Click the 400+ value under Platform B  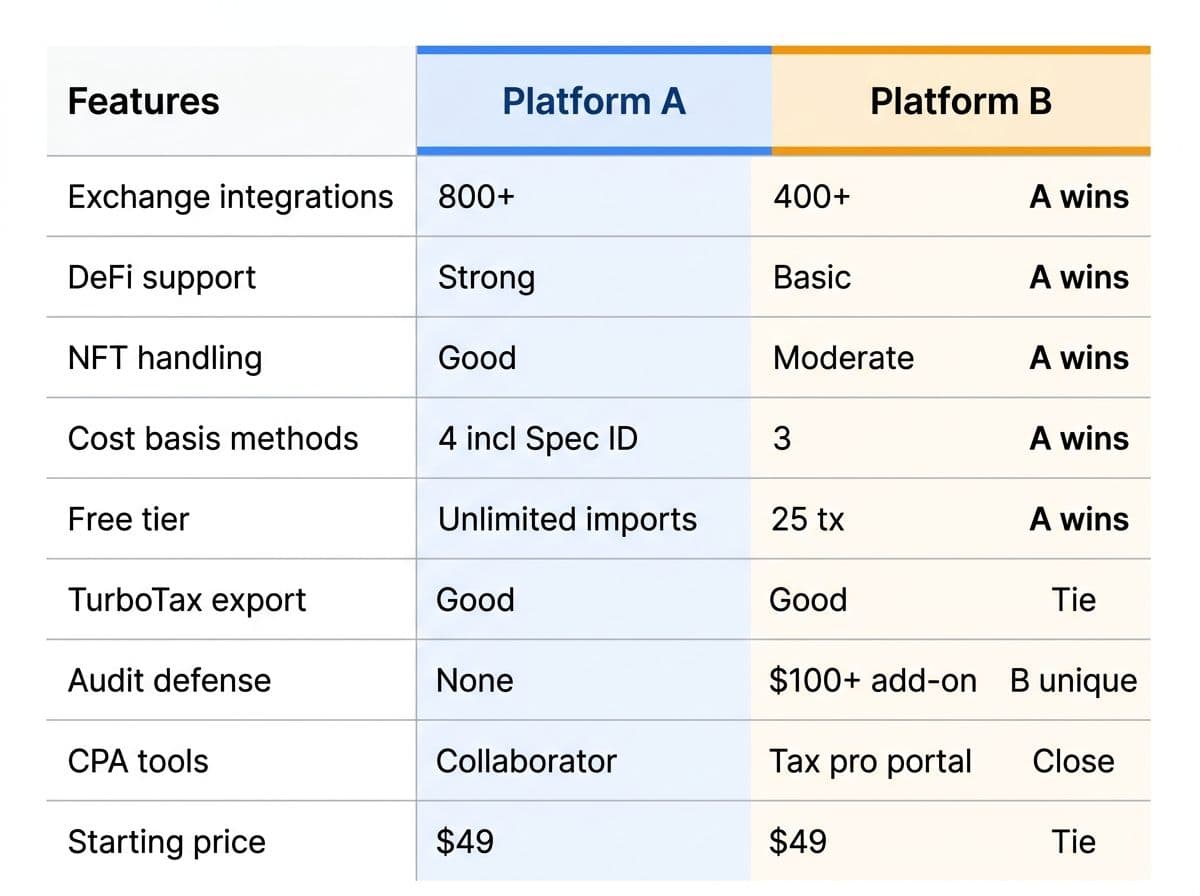pos(812,197)
